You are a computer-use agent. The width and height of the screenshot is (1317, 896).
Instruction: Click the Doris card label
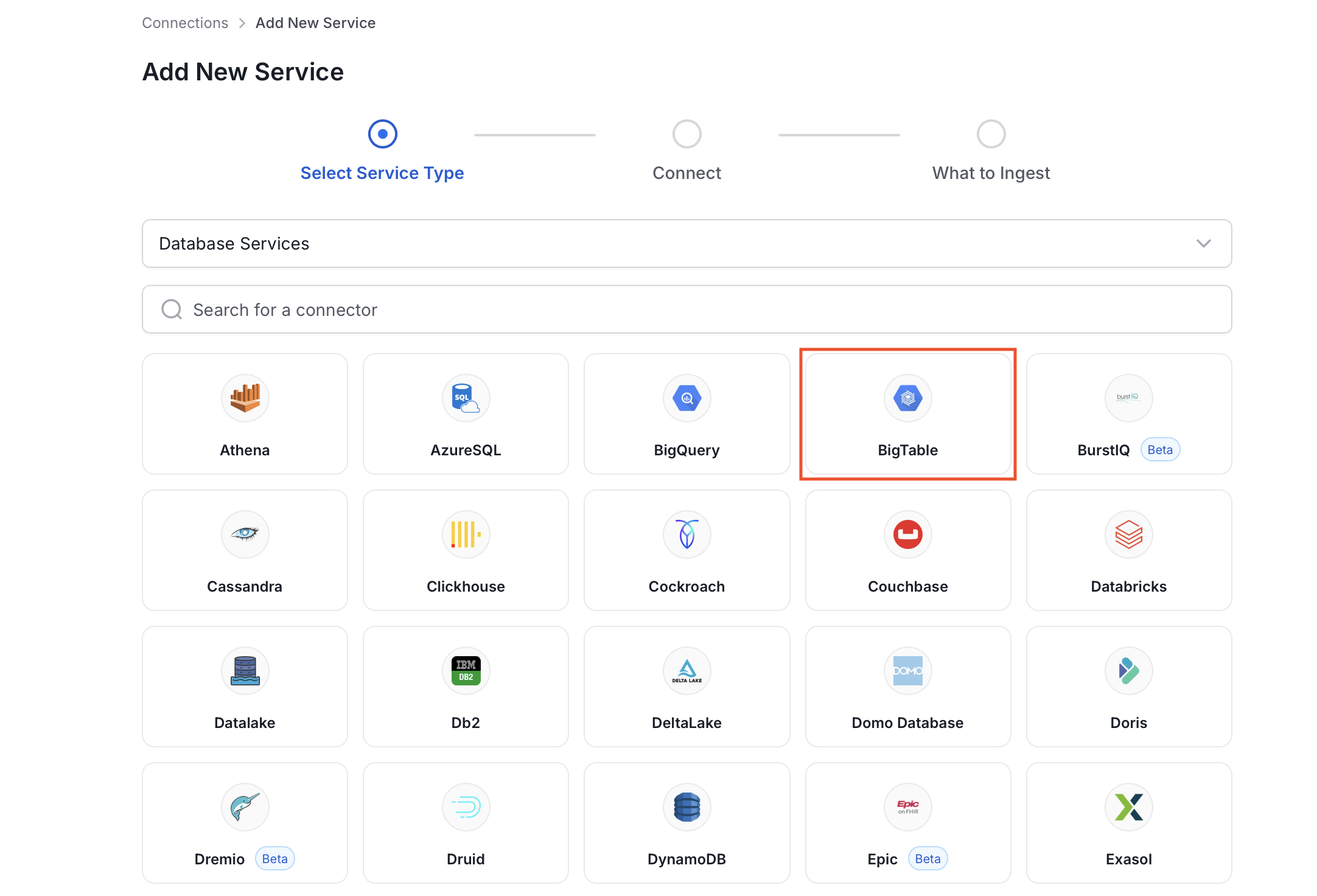[x=1128, y=723]
